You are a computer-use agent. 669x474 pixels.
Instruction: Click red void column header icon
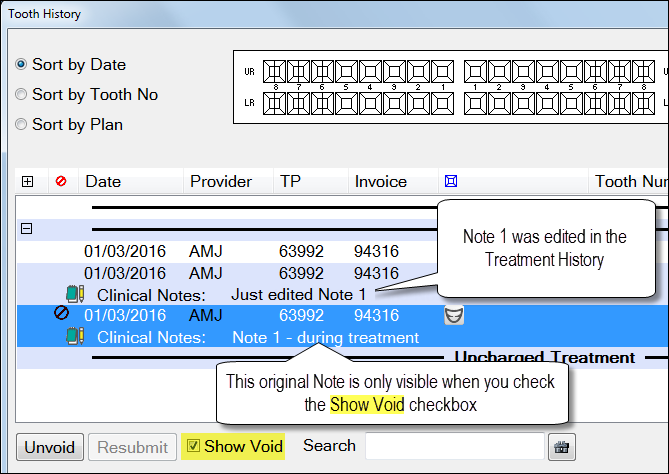pyautogui.click(x=61, y=181)
